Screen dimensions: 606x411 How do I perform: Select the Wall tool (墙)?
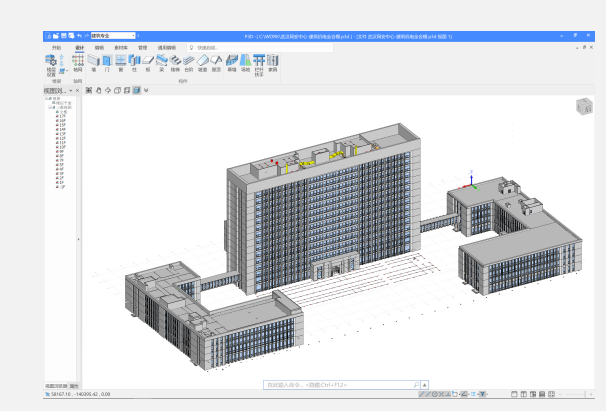pos(94,63)
